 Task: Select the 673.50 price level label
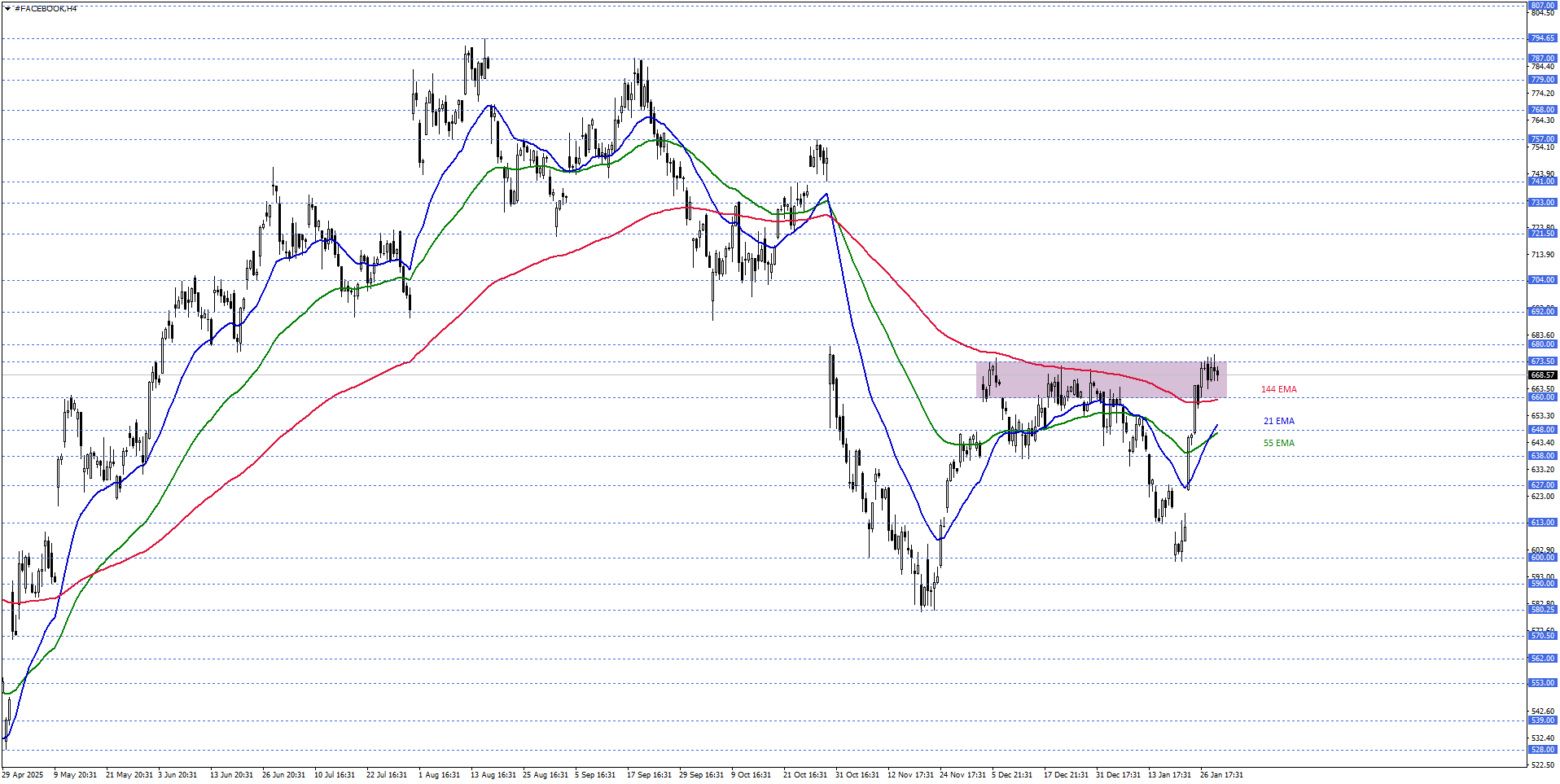click(1542, 361)
